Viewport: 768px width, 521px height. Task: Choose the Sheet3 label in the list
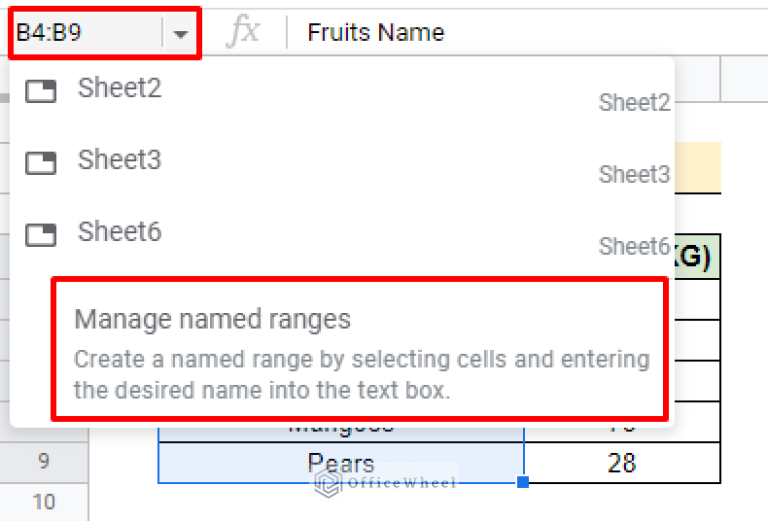pos(119,160)
